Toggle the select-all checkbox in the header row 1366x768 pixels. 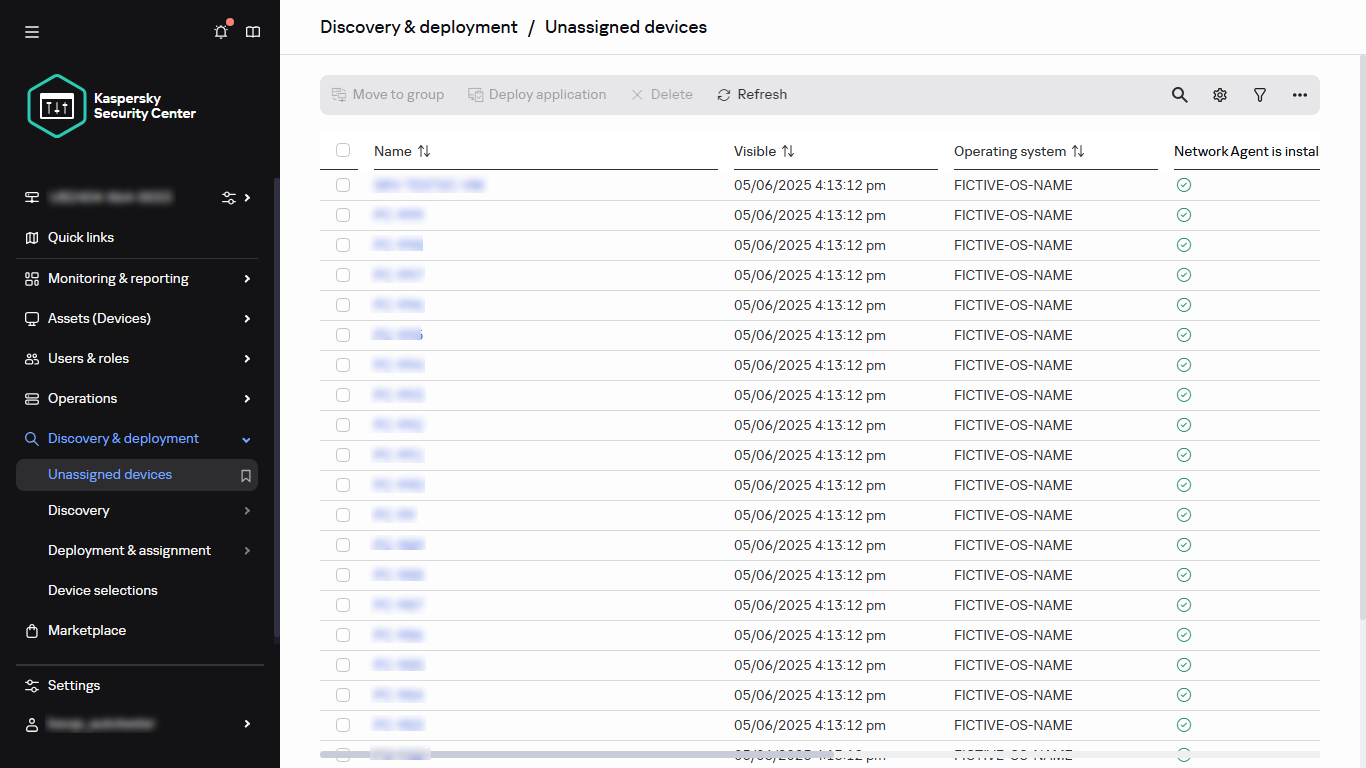(x=343, y=150)
